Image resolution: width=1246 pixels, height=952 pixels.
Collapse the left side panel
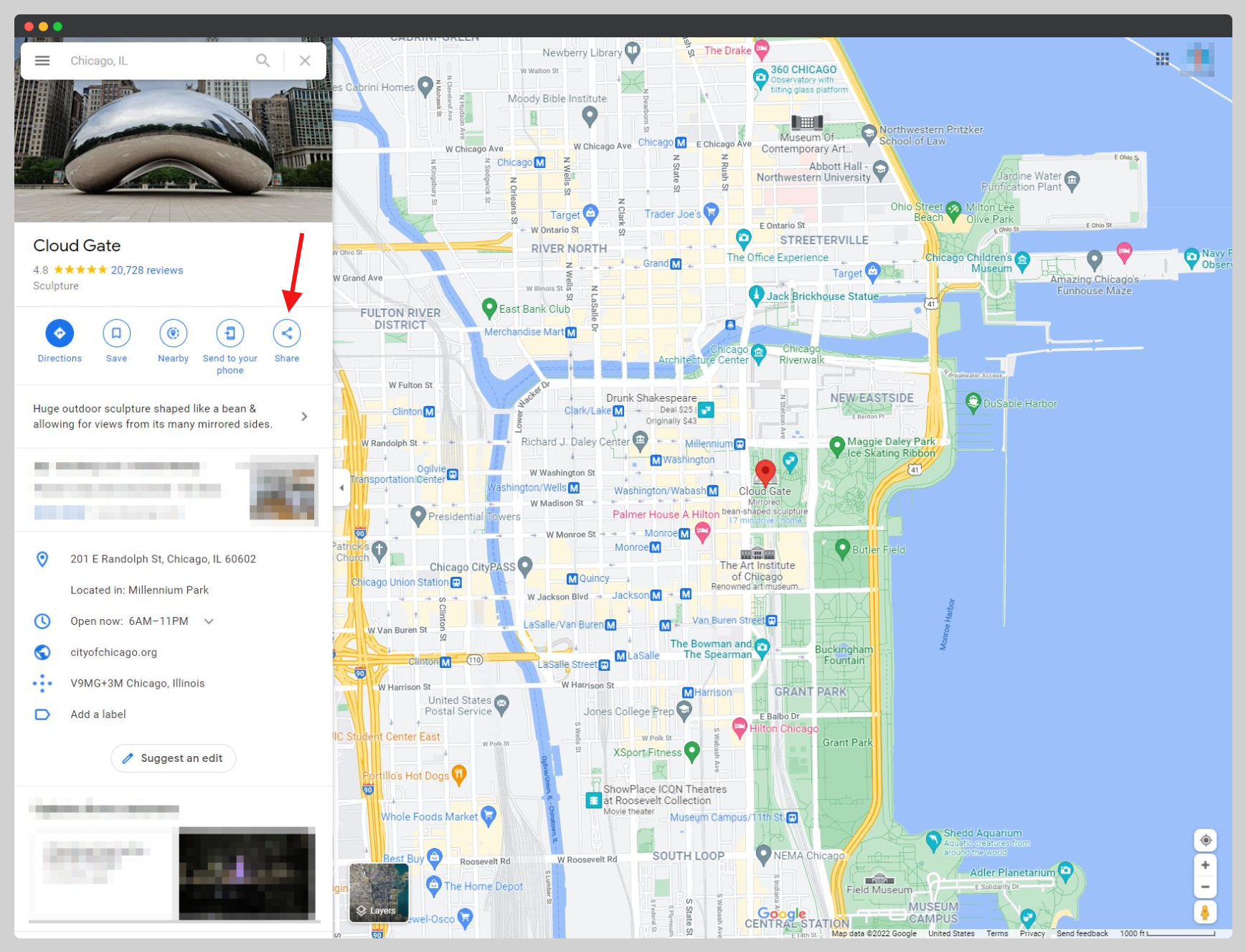(341, 487)
